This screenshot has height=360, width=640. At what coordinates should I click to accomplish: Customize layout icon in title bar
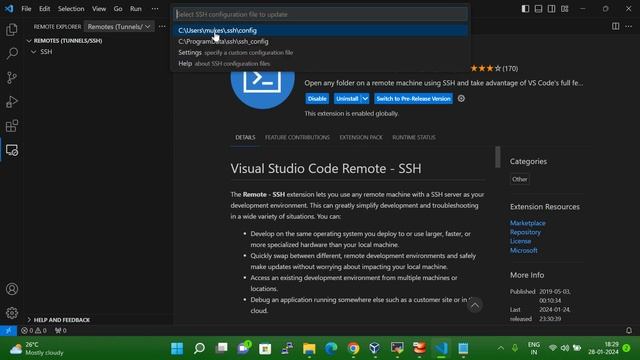564,9
